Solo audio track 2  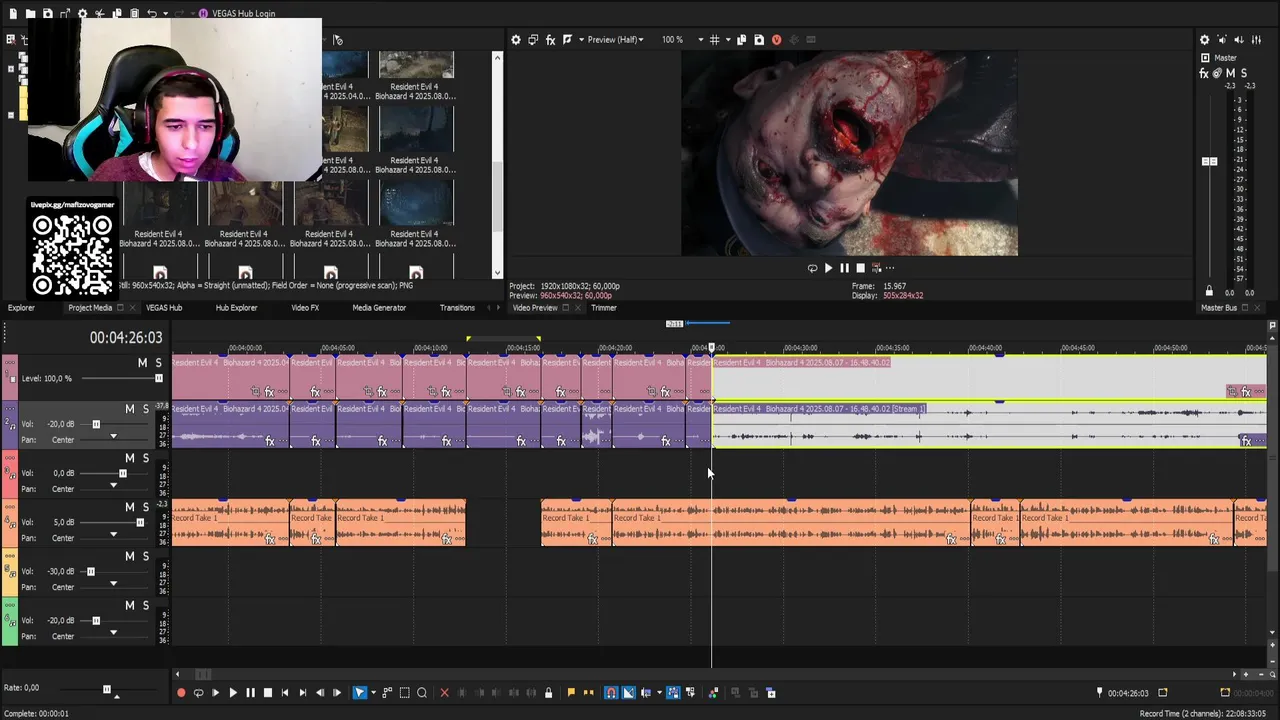tap(145, 409)
